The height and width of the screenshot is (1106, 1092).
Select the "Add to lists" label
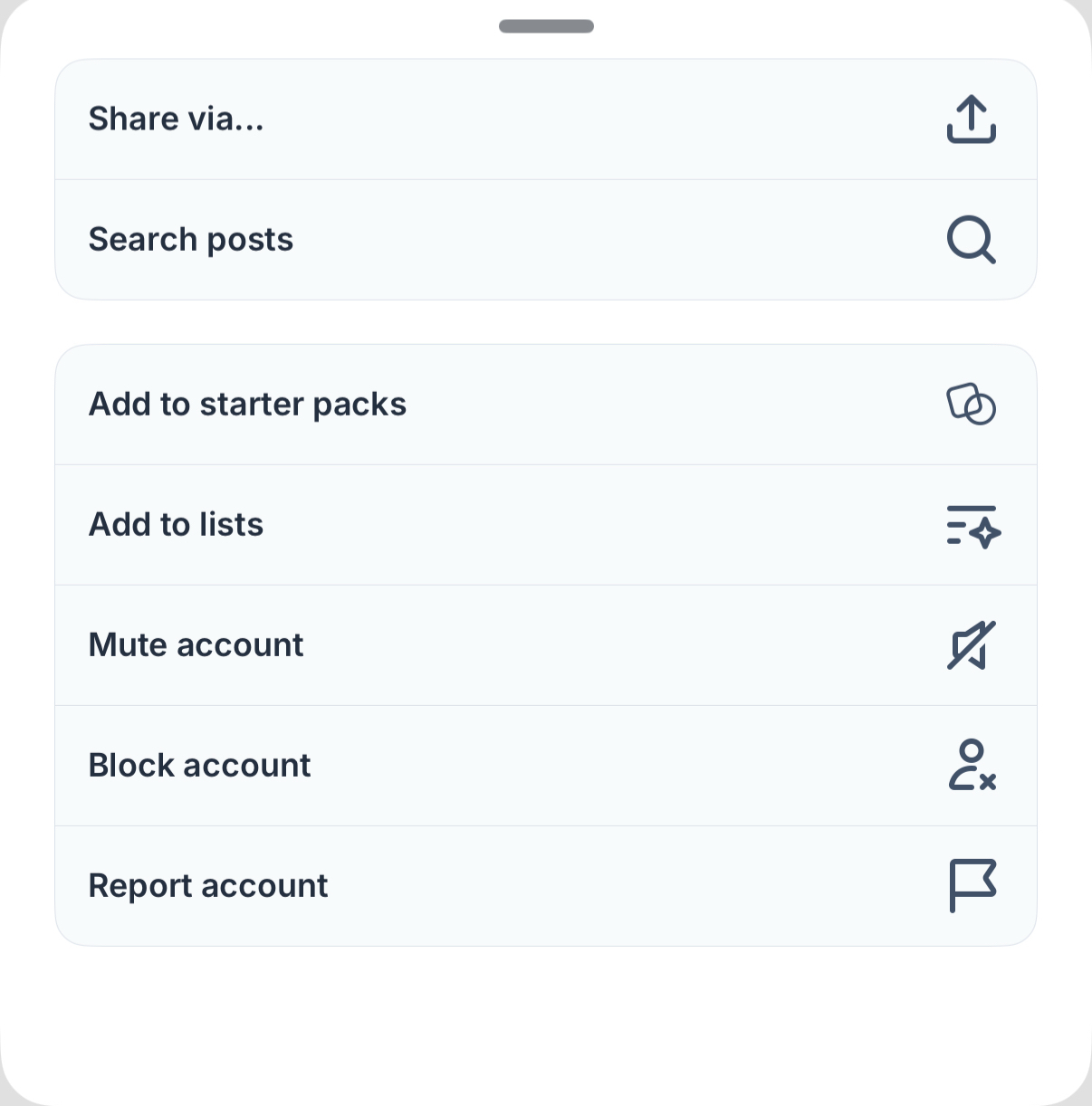pyautogui.click(x=176, y=525)
